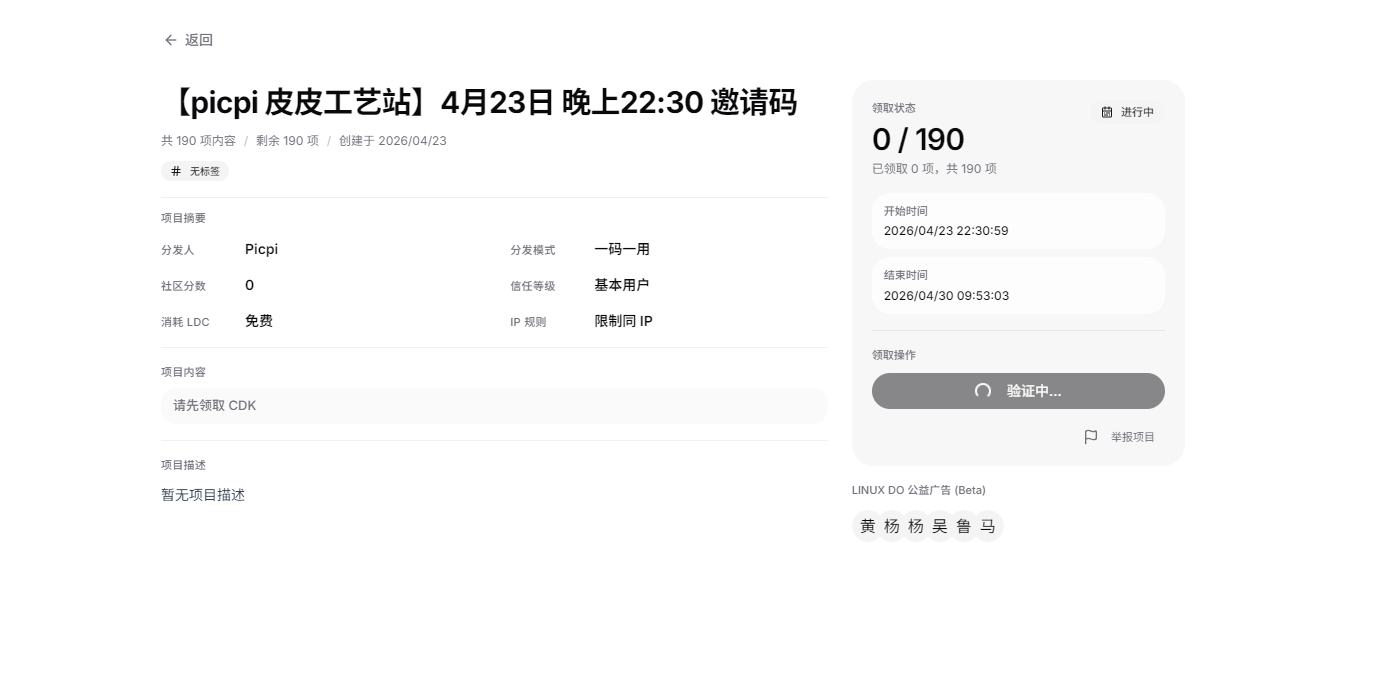The image size is (1398, 684).
Task: Click the first 杨 avatar
Action: 892,526
